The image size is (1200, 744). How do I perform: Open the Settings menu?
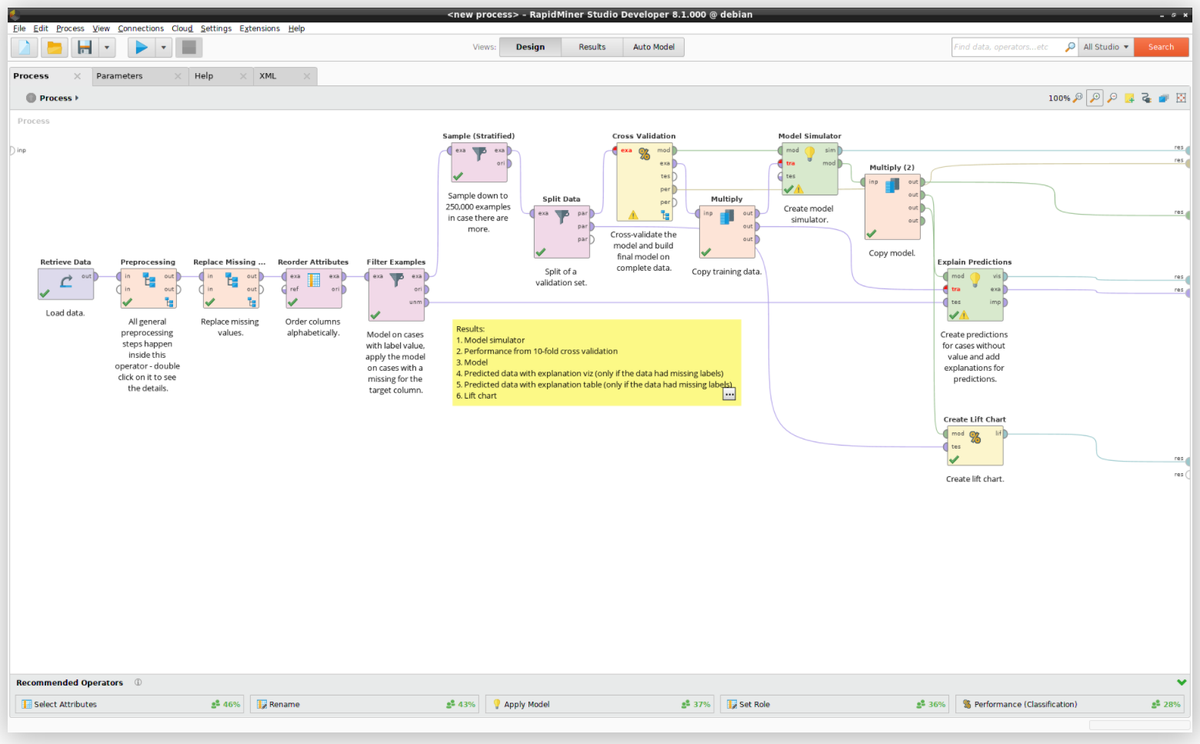[x=216, y=28]
